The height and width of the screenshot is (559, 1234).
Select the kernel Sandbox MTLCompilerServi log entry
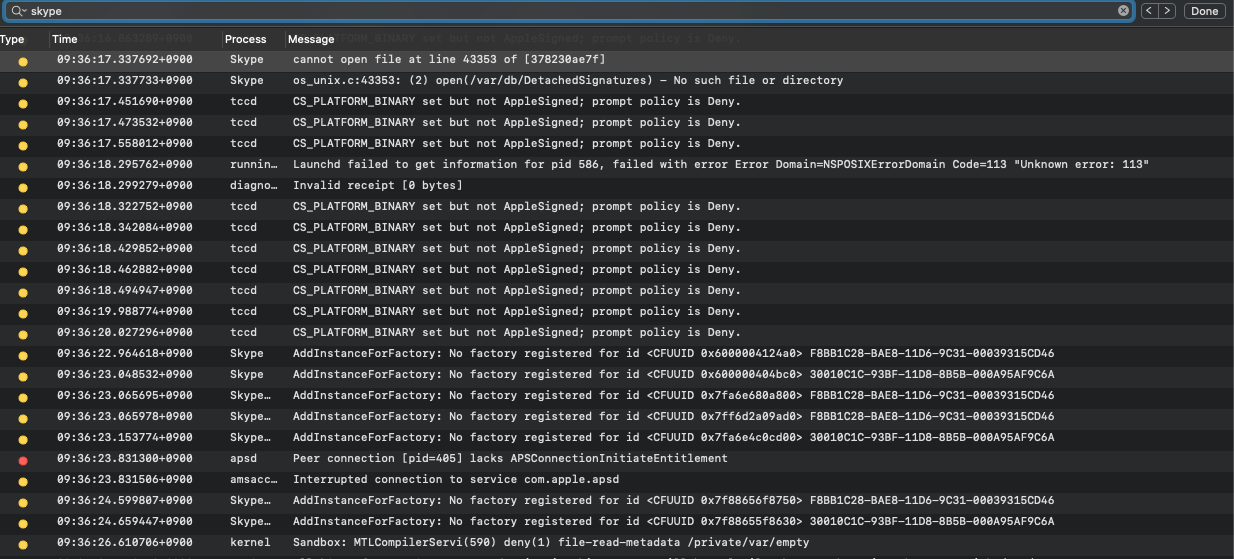click(x=551, y=542)
